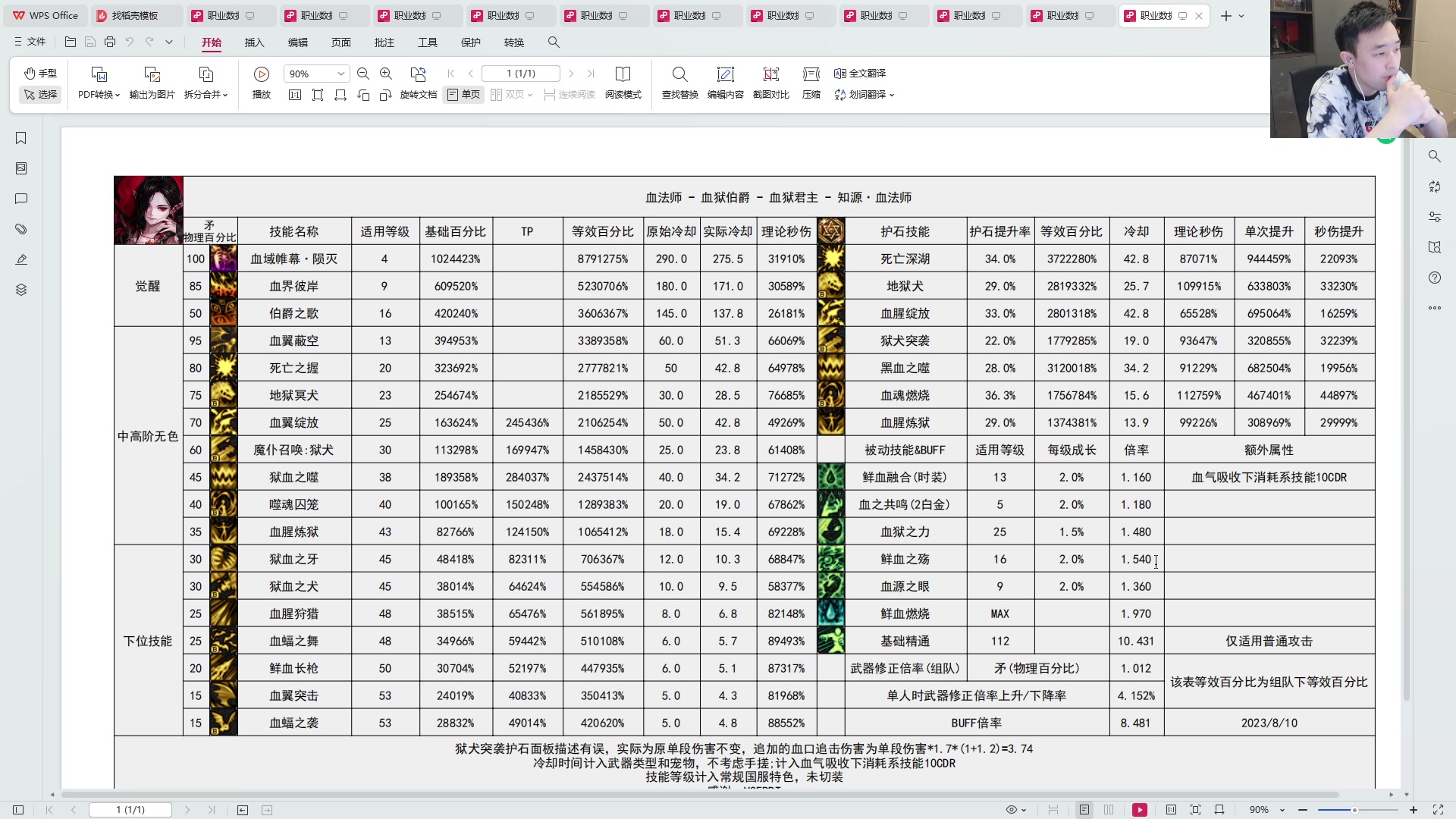Open the 批注 annotation tab

(384, 42)
